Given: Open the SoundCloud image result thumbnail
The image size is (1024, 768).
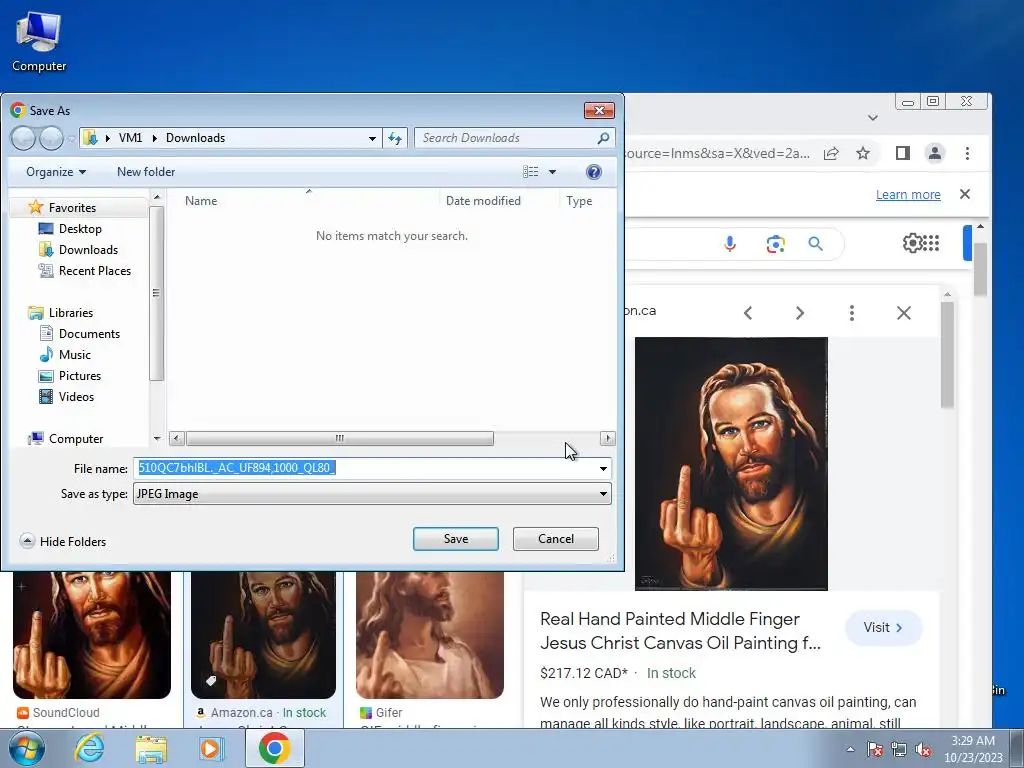Looking at the screenshot, I should (91, 634).
